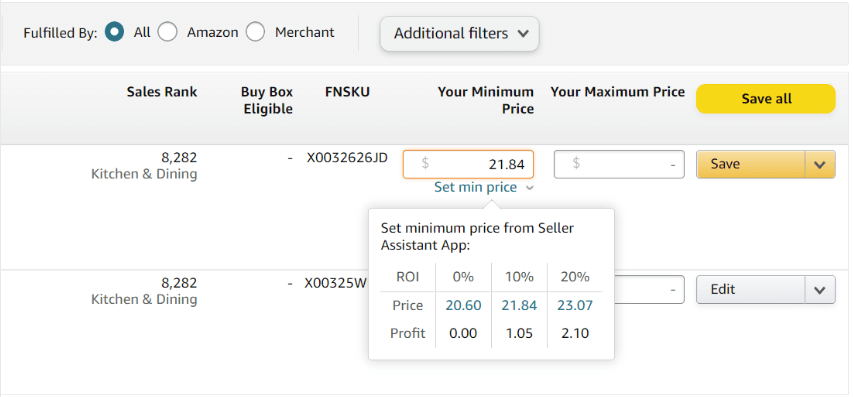Toggle the Set min price link
Screen dimensions: 854x397
click(475, 187)
